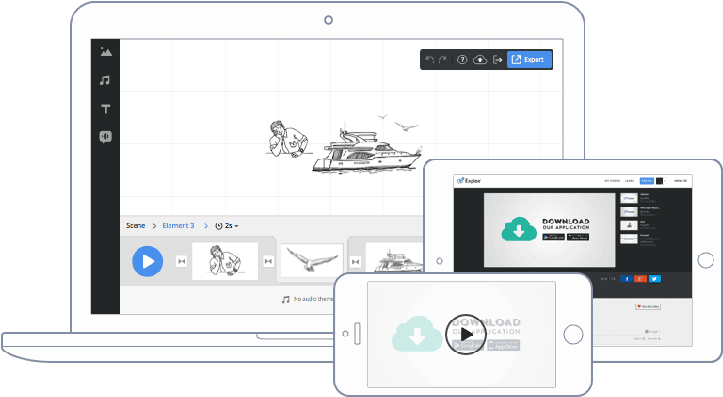Open the fourth related video thumbnail on the tablet
Screen dimensions: 723x397
(629, 239)
